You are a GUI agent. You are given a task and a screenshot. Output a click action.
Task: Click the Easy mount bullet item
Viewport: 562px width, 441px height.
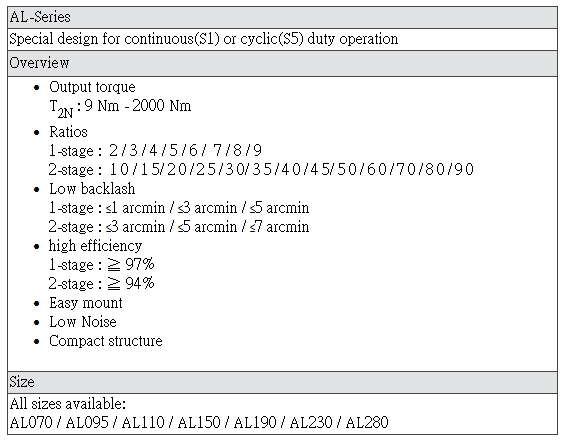(86, 303)
